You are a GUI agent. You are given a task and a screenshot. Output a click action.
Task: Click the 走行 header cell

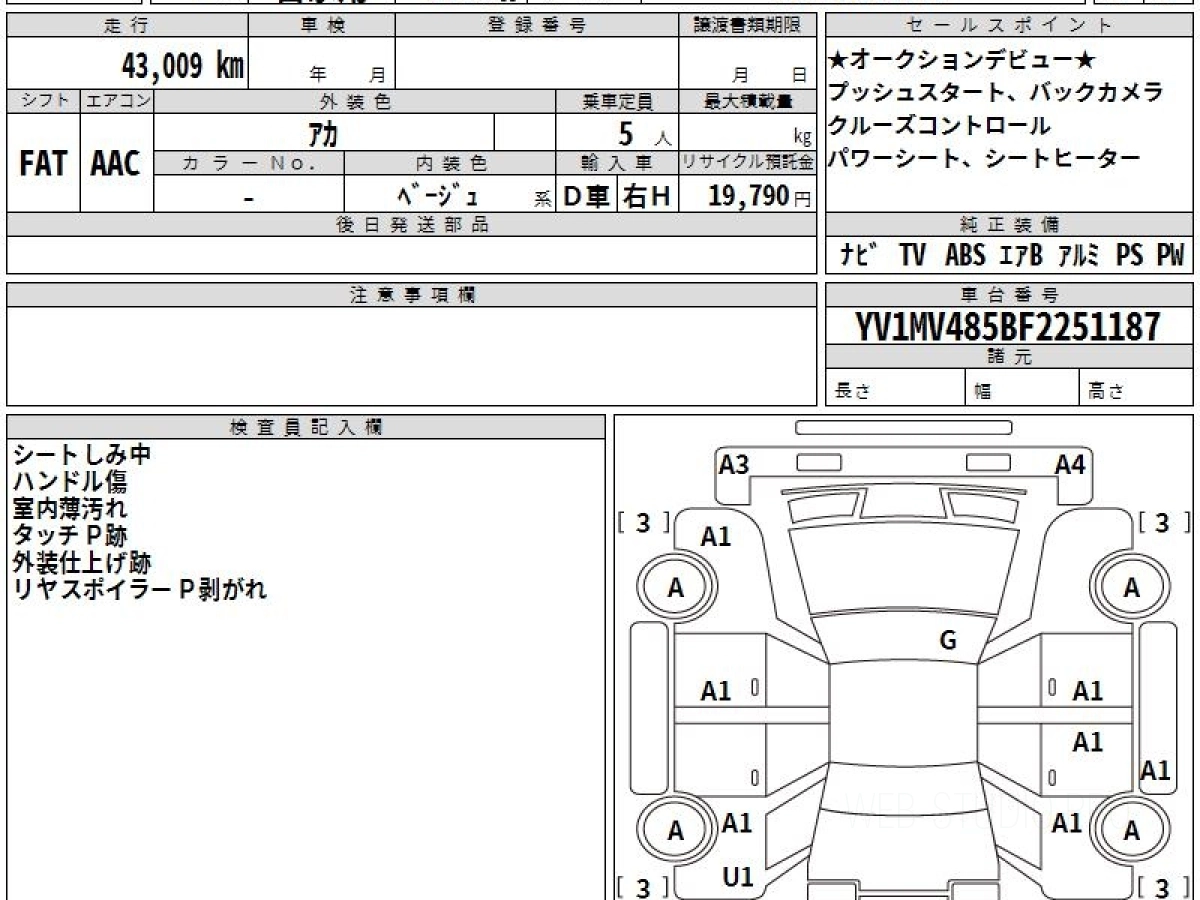tap(127, 26)
